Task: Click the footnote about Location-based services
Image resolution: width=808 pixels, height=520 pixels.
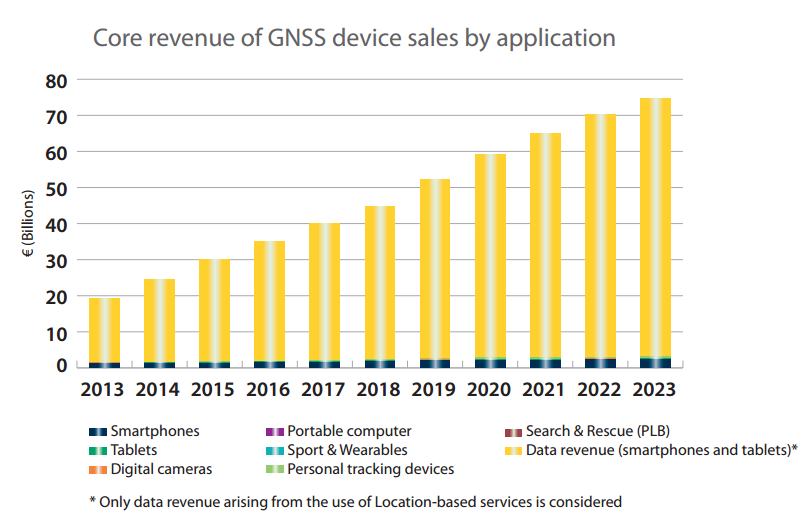Action: point(355,501)
